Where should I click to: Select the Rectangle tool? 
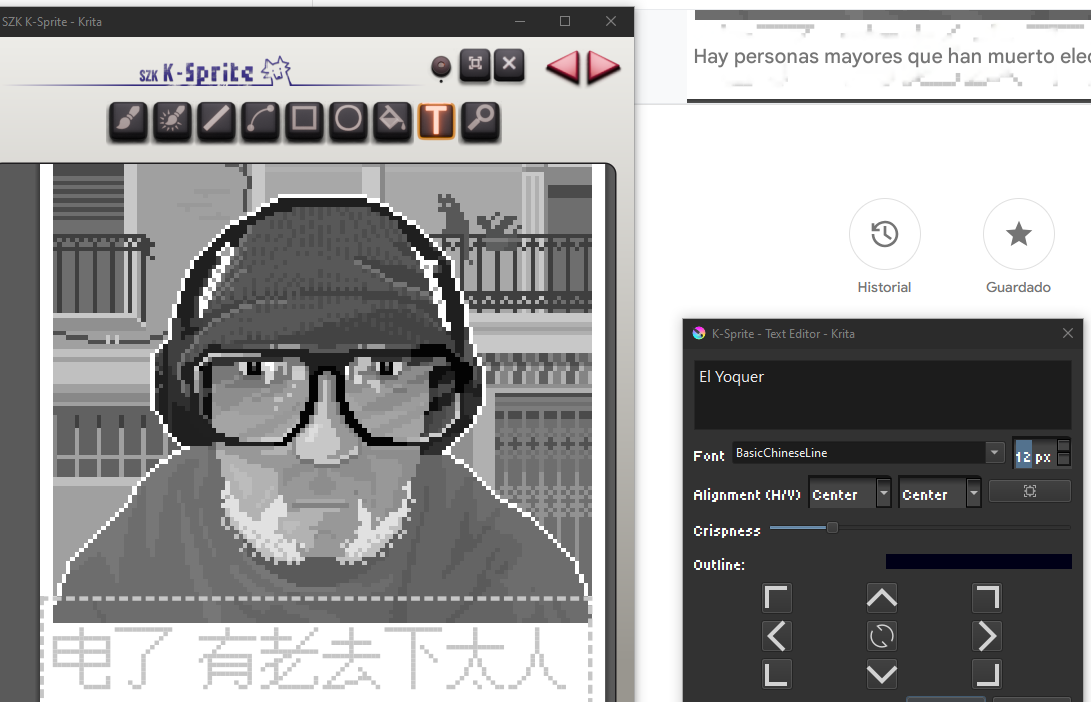(304, 121)
